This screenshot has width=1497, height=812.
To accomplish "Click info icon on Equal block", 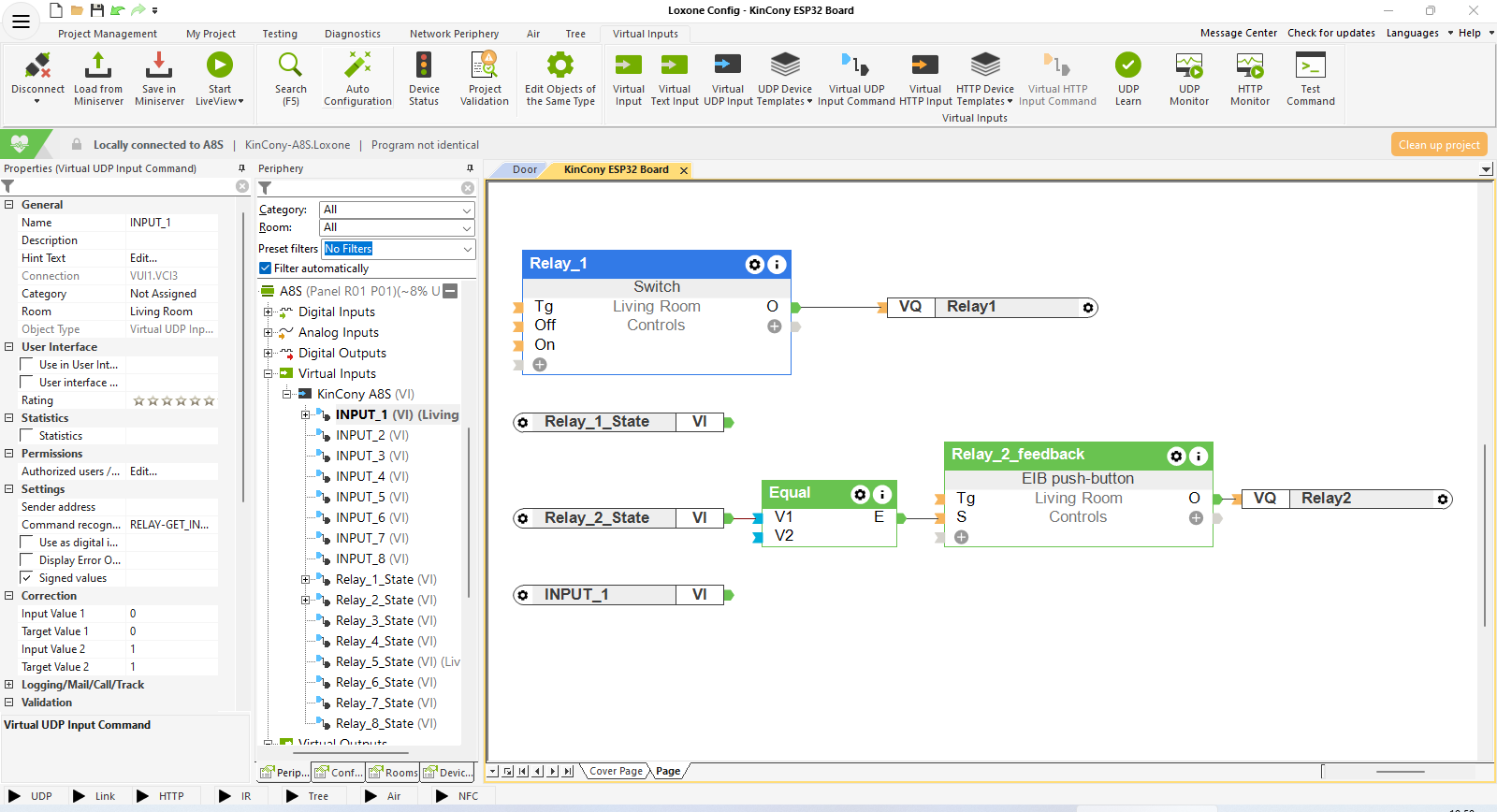I will coord(882,494).
